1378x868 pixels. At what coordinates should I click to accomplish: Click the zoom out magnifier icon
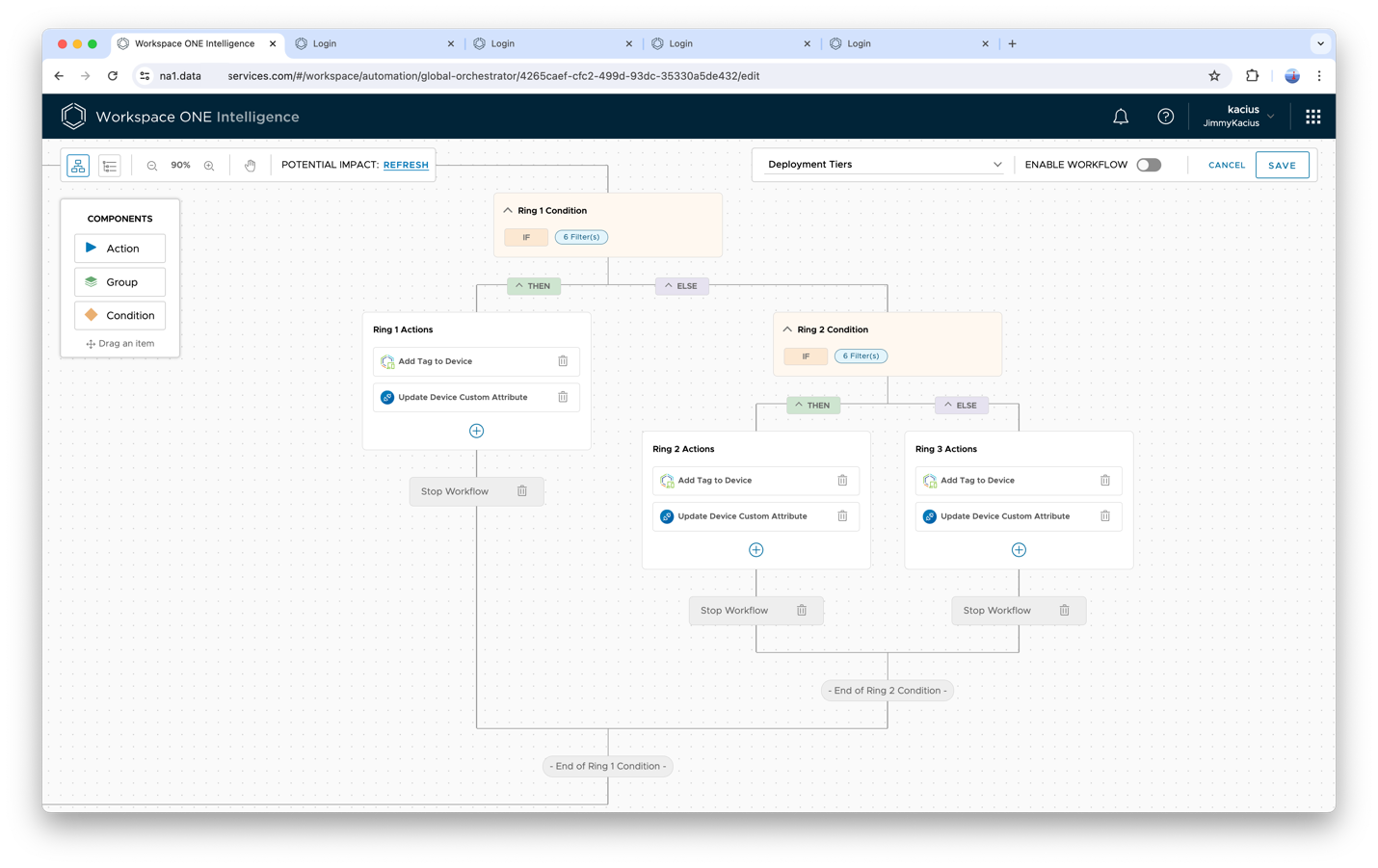[x=152, y=166]
